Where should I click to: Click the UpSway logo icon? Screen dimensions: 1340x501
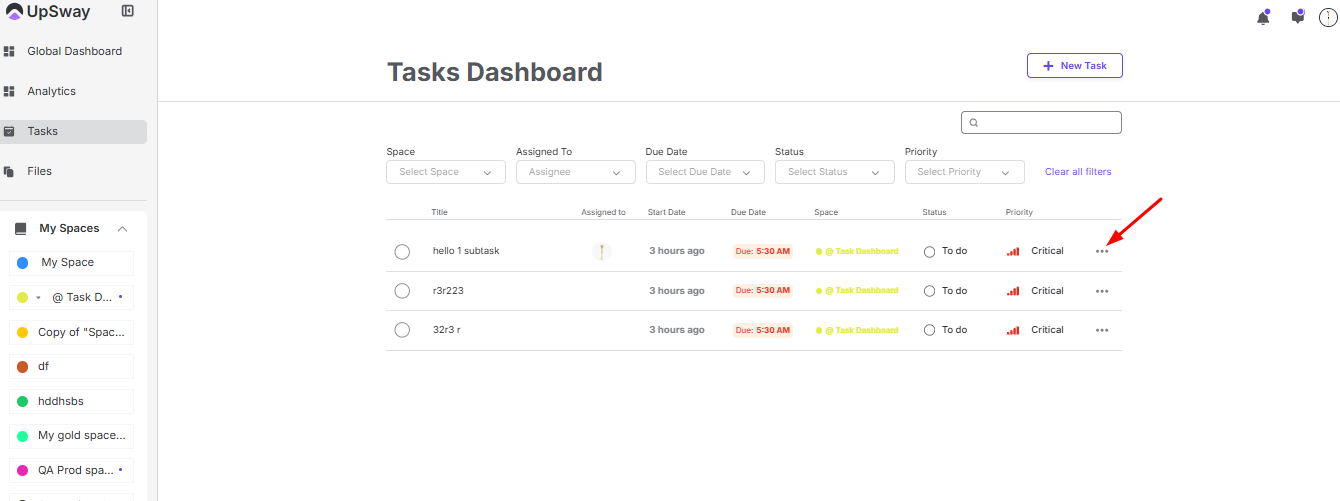[14, 12]
